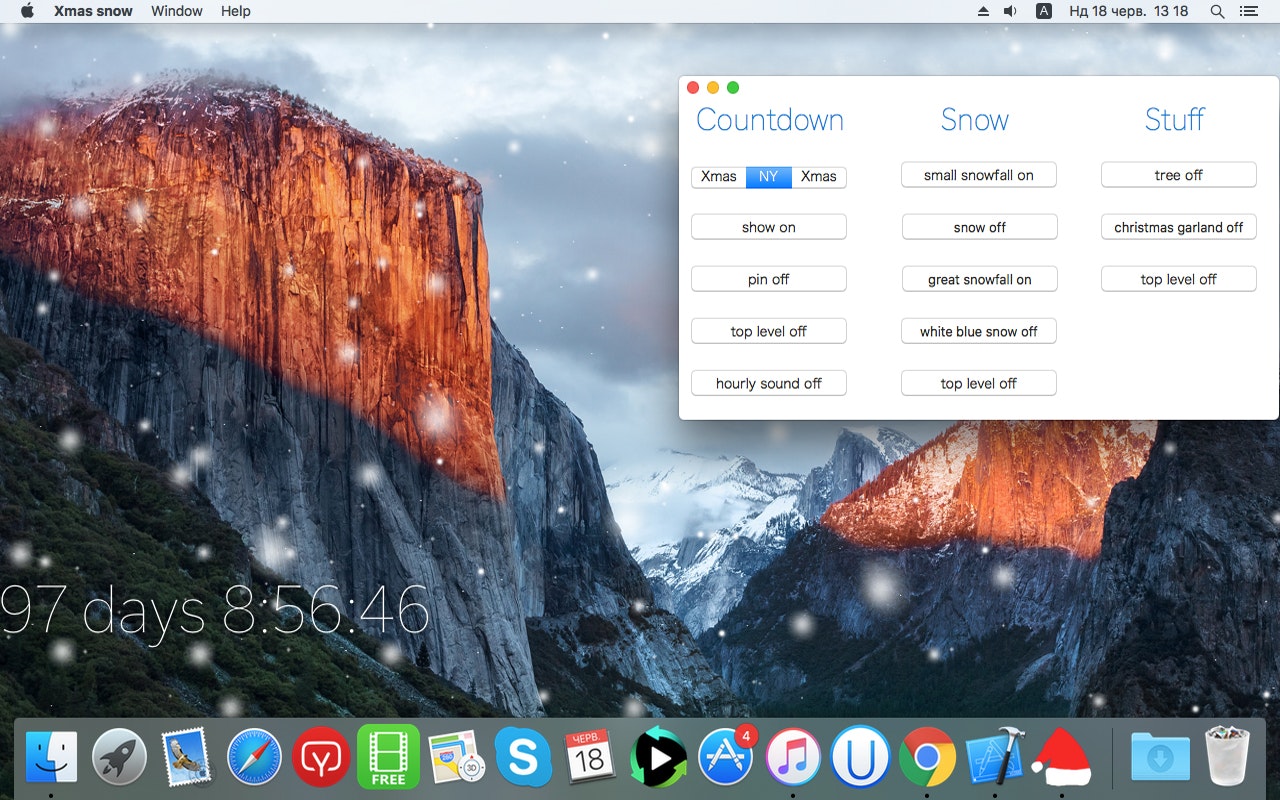
Task: Open the Xmas snow application menu
Action: pyautogui.click(x=93, y=11)
